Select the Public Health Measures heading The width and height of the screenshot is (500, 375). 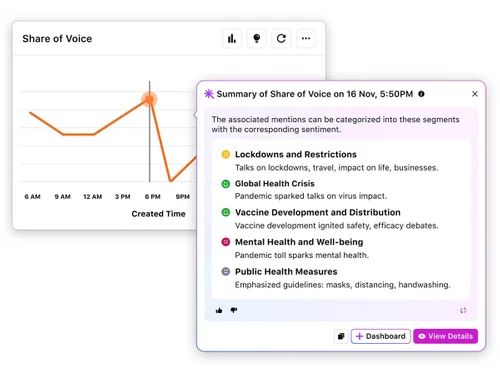tap(286, 272)
